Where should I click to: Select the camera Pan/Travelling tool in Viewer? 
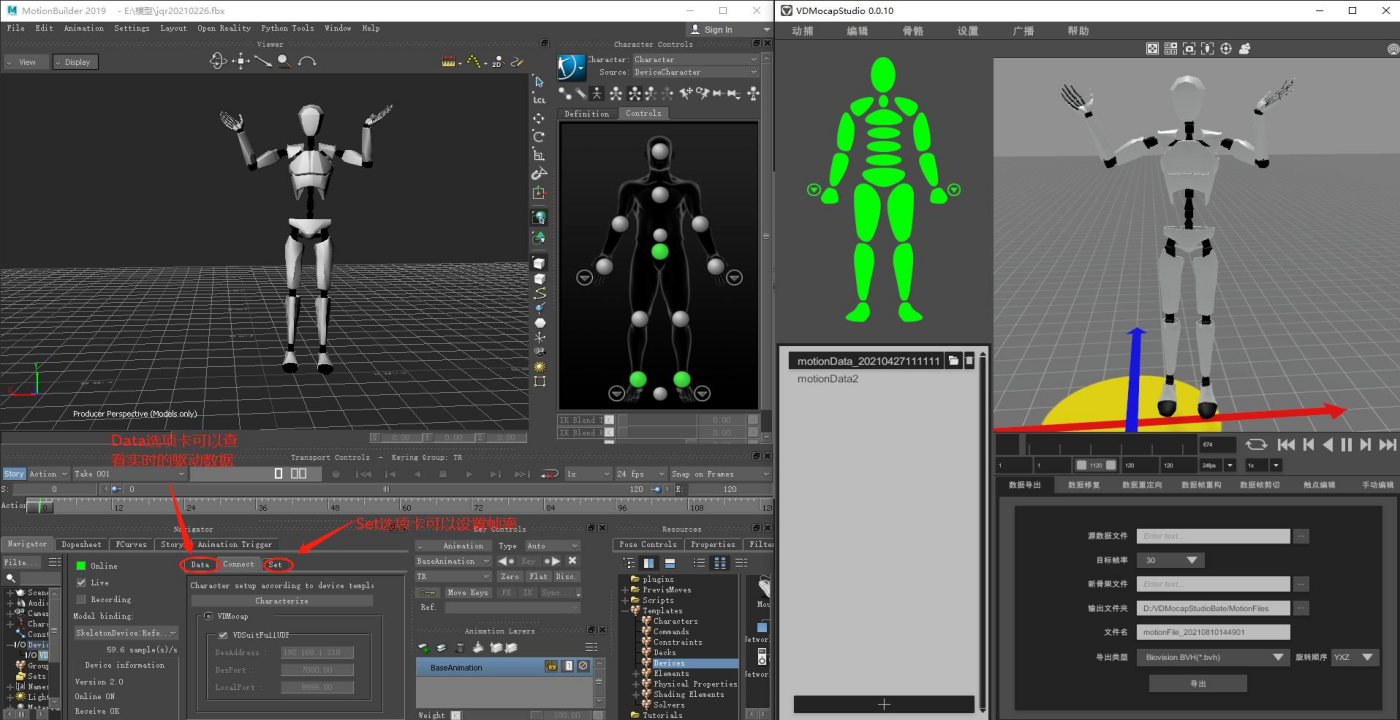241,61
